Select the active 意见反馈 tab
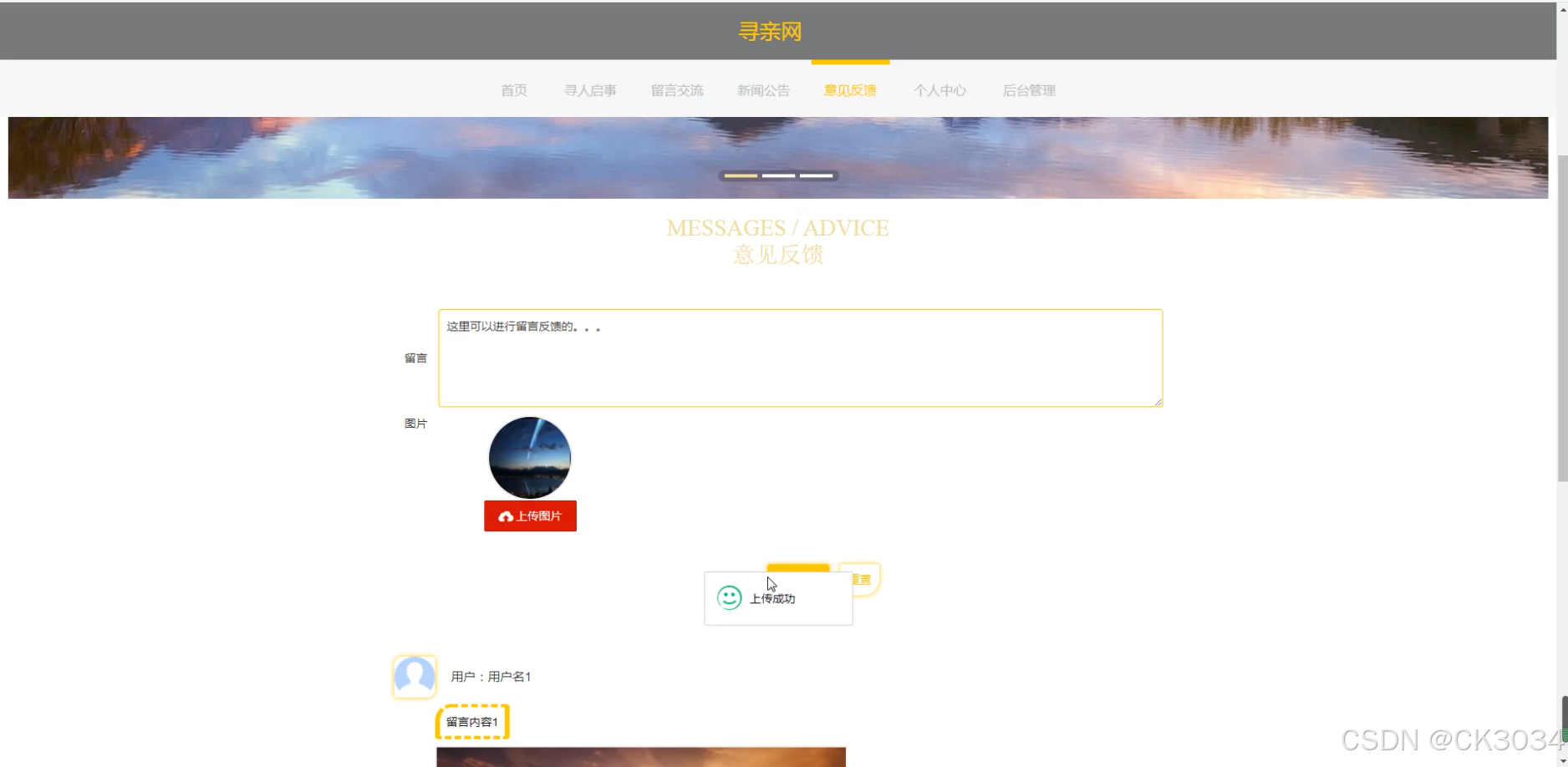Viewport: 1568px width, 767px height. coord(850,90)
